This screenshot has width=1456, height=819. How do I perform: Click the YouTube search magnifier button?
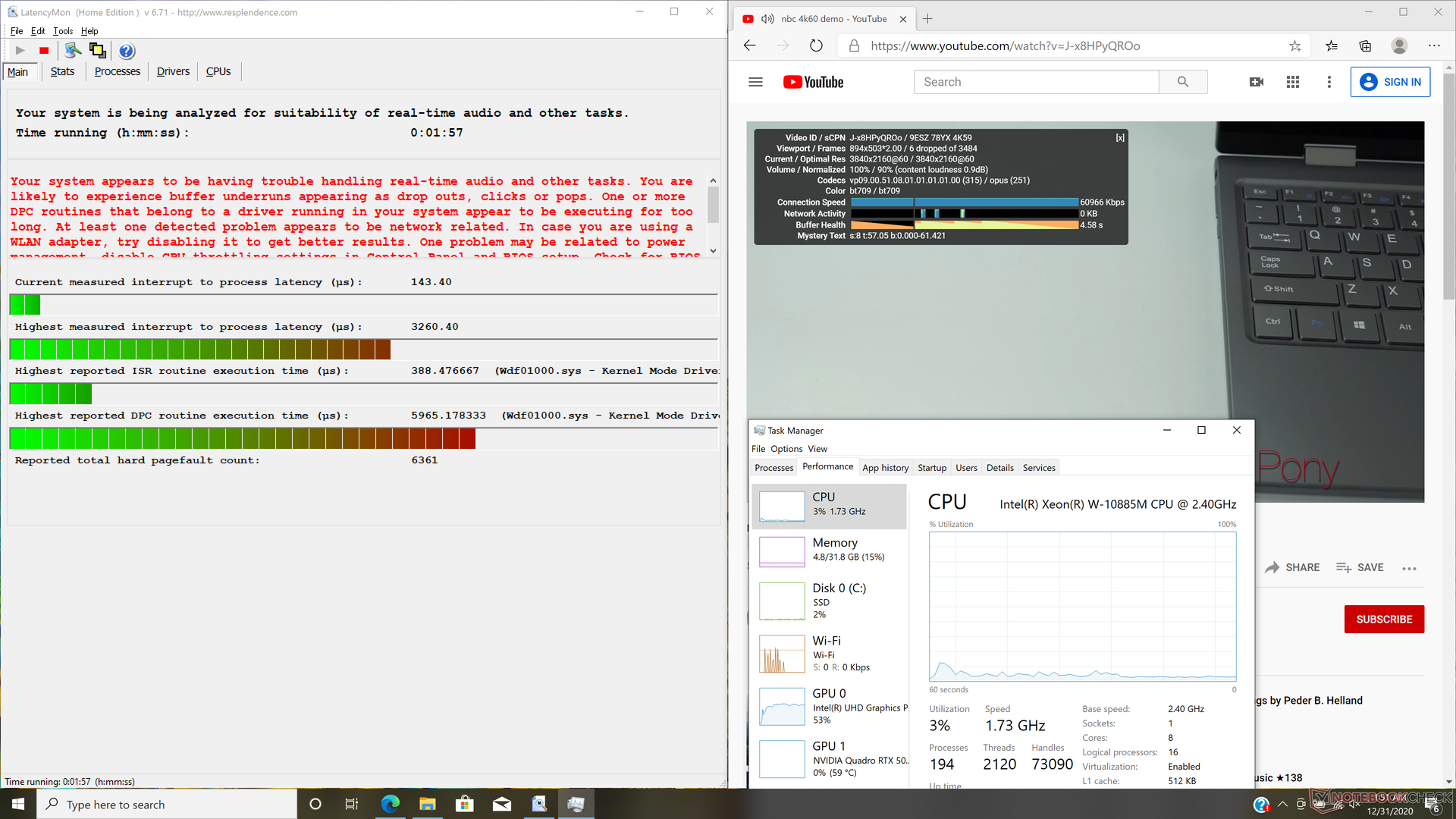point(1183,82)
